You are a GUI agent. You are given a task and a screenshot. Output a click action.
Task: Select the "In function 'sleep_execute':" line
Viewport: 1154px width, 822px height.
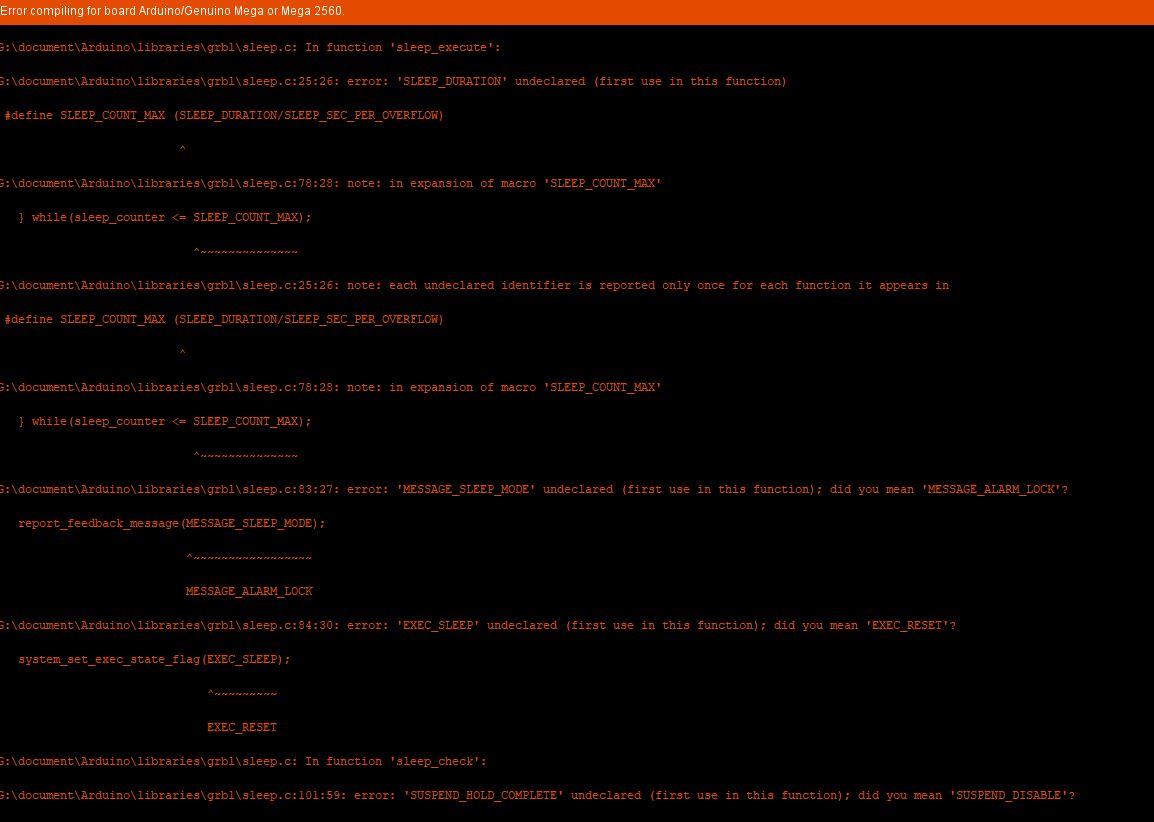(x=250, y=48)
